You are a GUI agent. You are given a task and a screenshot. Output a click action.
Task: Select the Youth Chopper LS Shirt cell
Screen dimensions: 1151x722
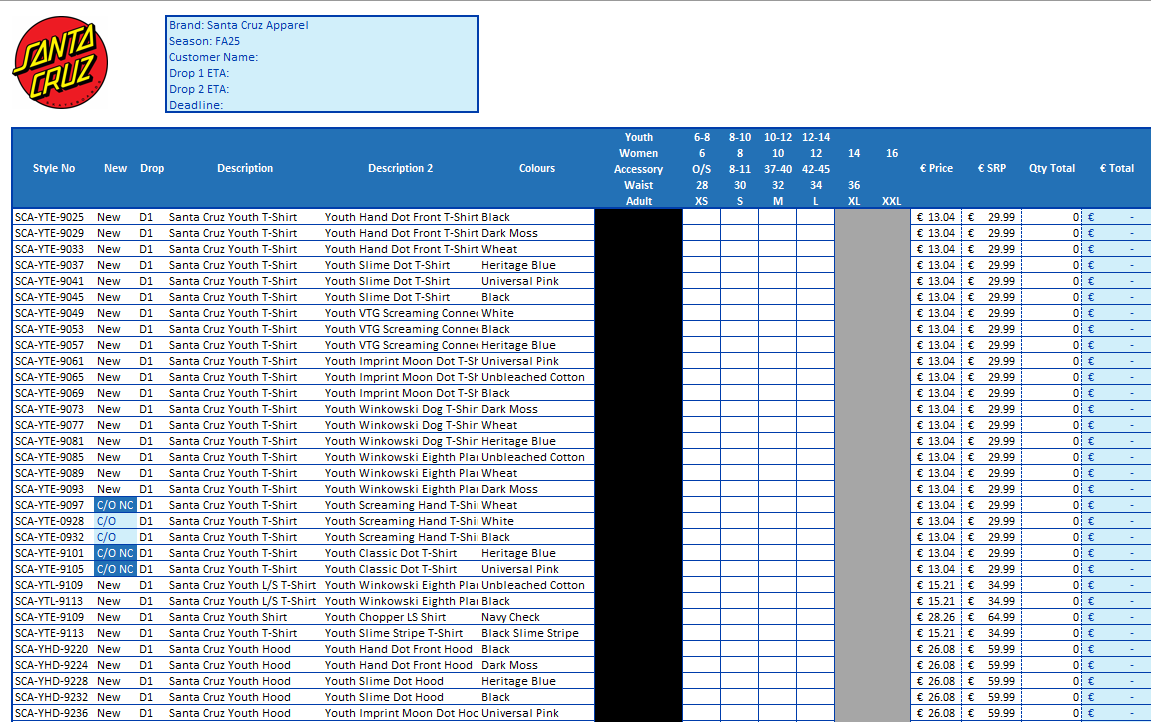(x=386, y=617)
